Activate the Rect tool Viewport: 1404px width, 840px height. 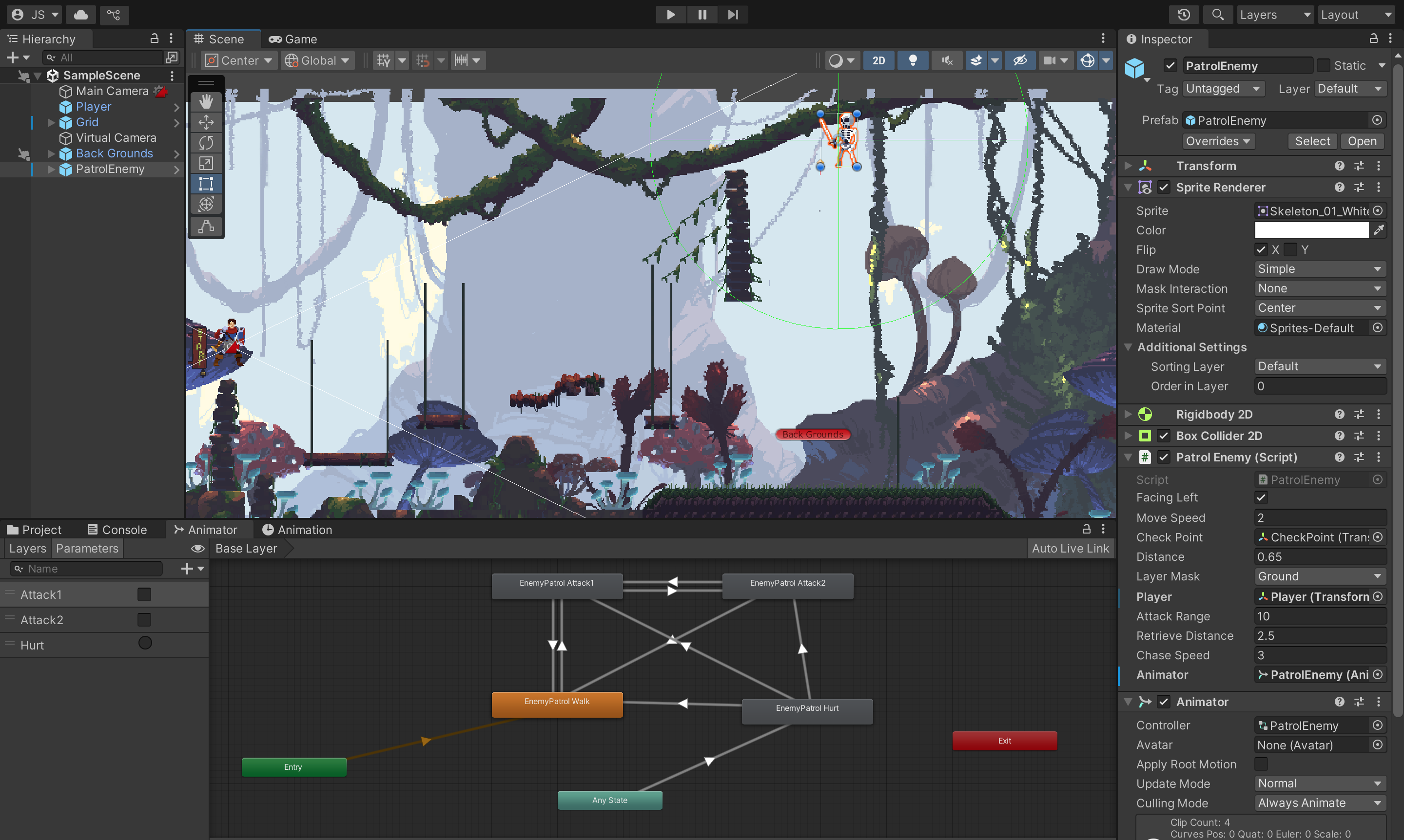tap(206, 183)
